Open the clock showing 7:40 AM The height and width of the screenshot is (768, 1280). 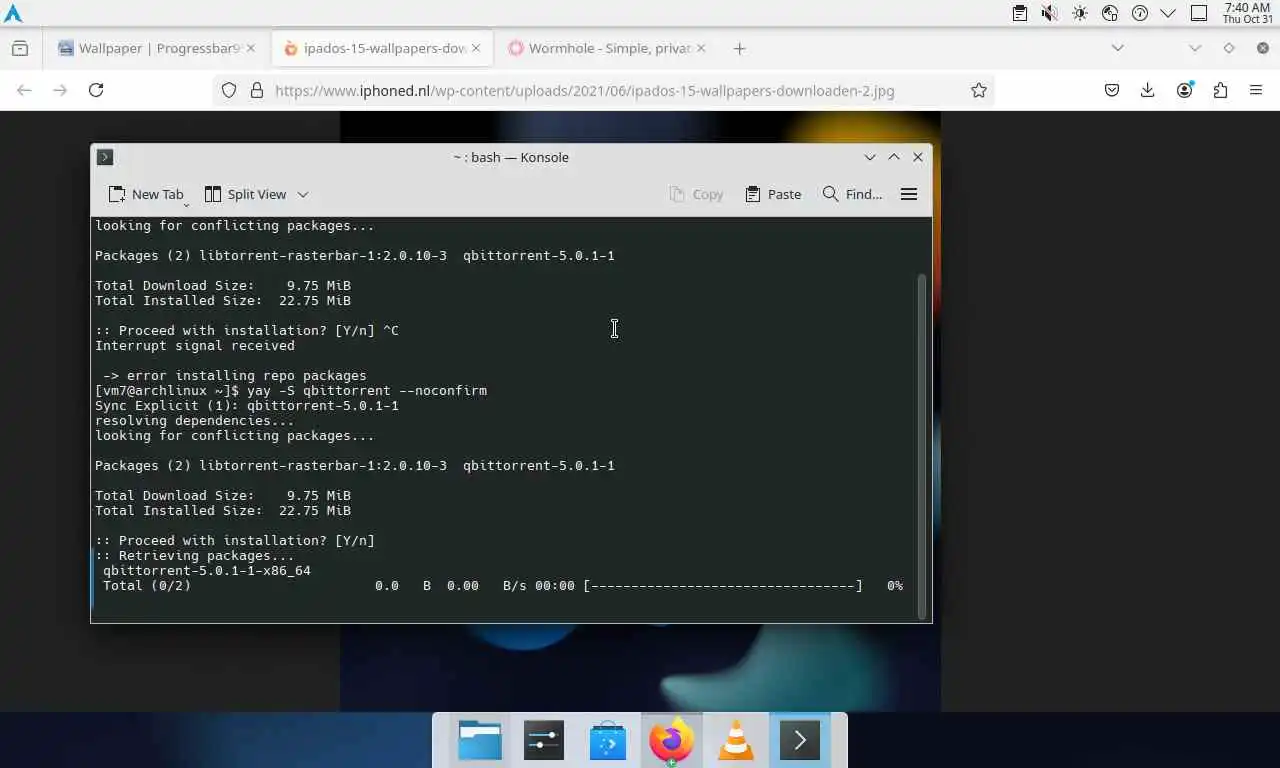point(1246,13)
